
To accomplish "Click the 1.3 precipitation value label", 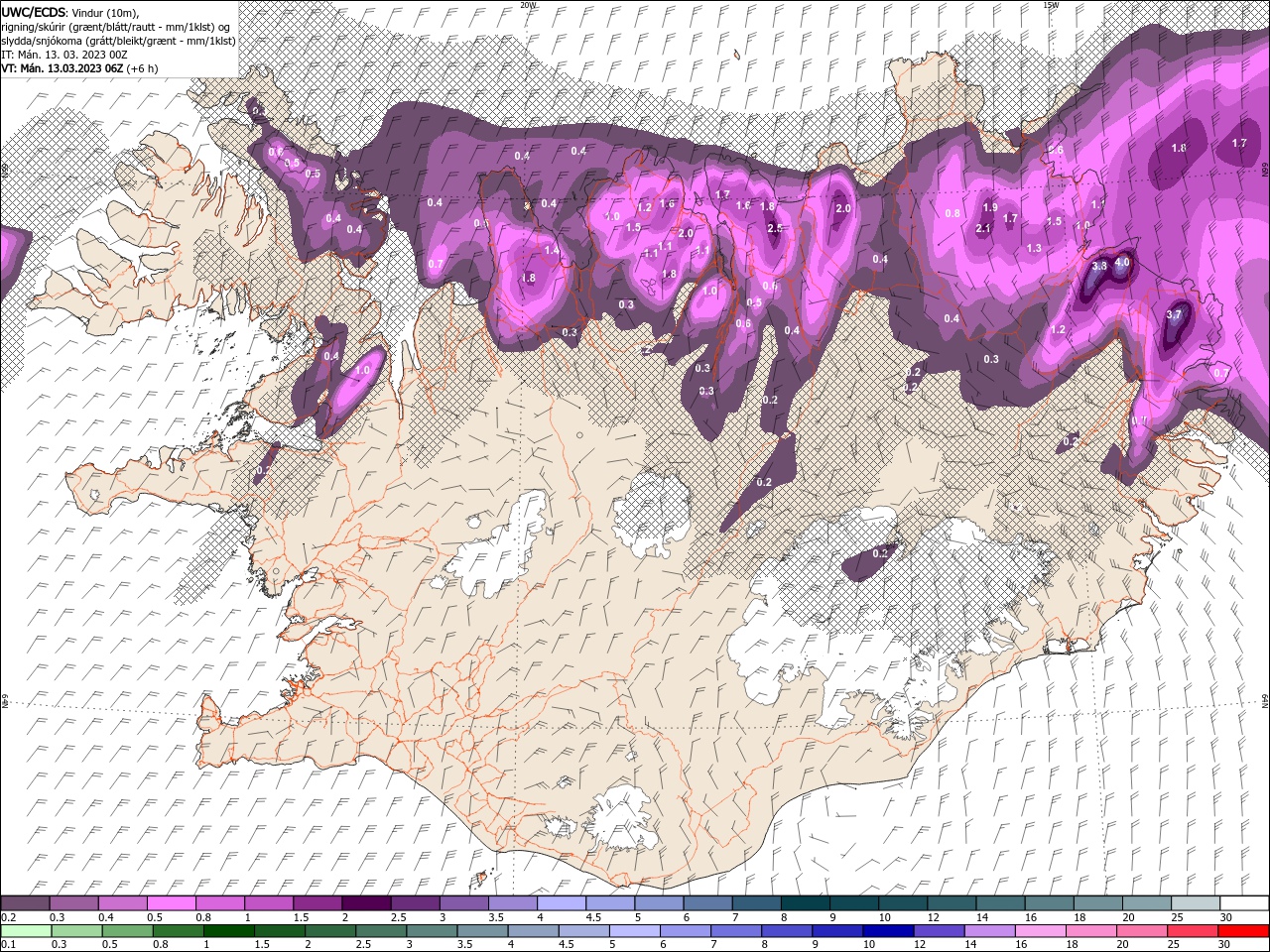I will [1034, 248].
